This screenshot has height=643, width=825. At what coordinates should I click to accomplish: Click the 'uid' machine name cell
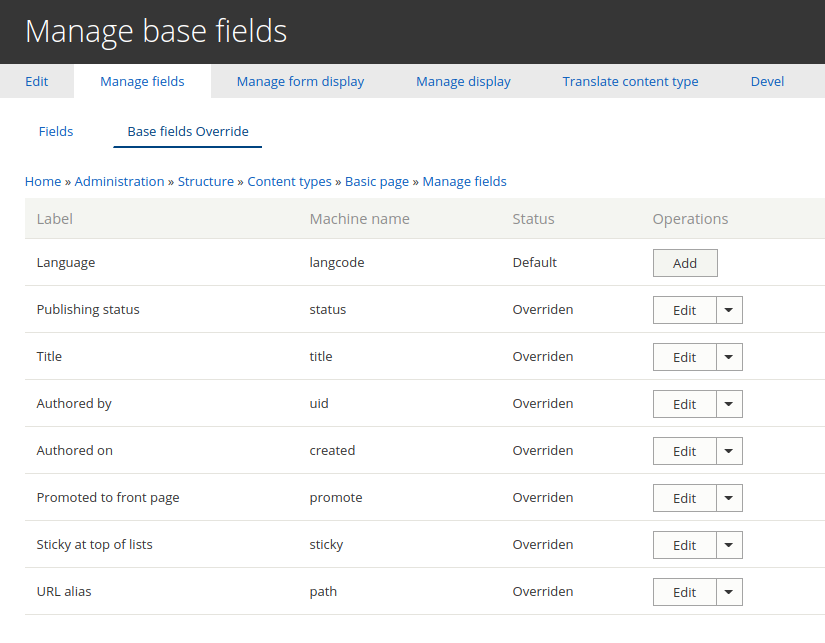tap(319, 404)
